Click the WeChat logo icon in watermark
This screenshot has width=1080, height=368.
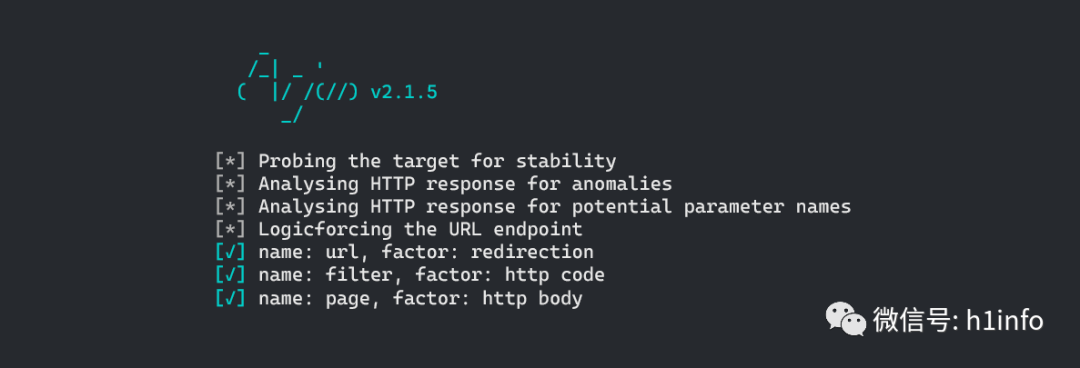tap(846, 320)
